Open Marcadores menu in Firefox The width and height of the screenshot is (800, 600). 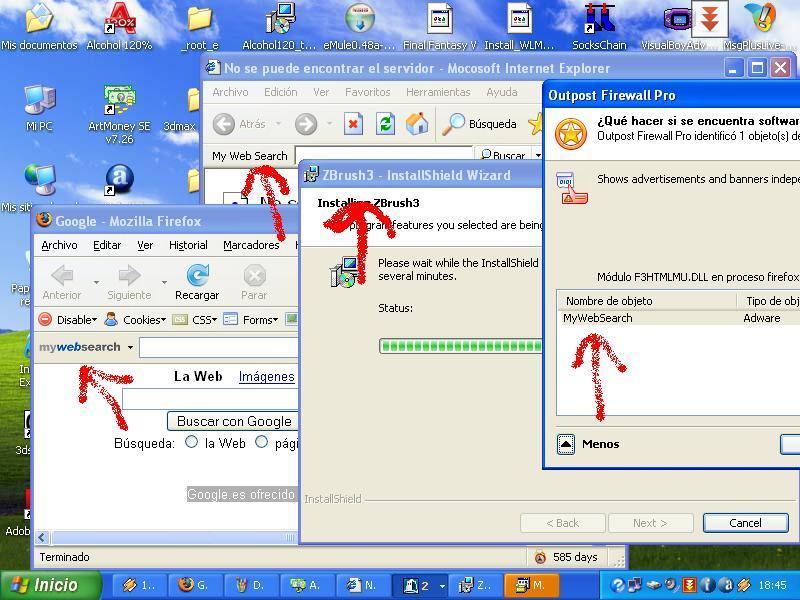pyautogui.click(x=252, y=245)
